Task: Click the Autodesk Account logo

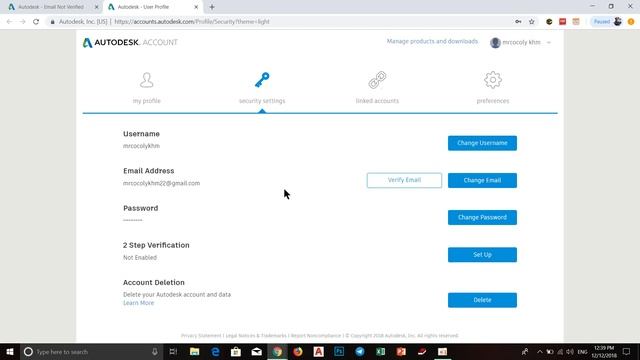Action: 130,42
